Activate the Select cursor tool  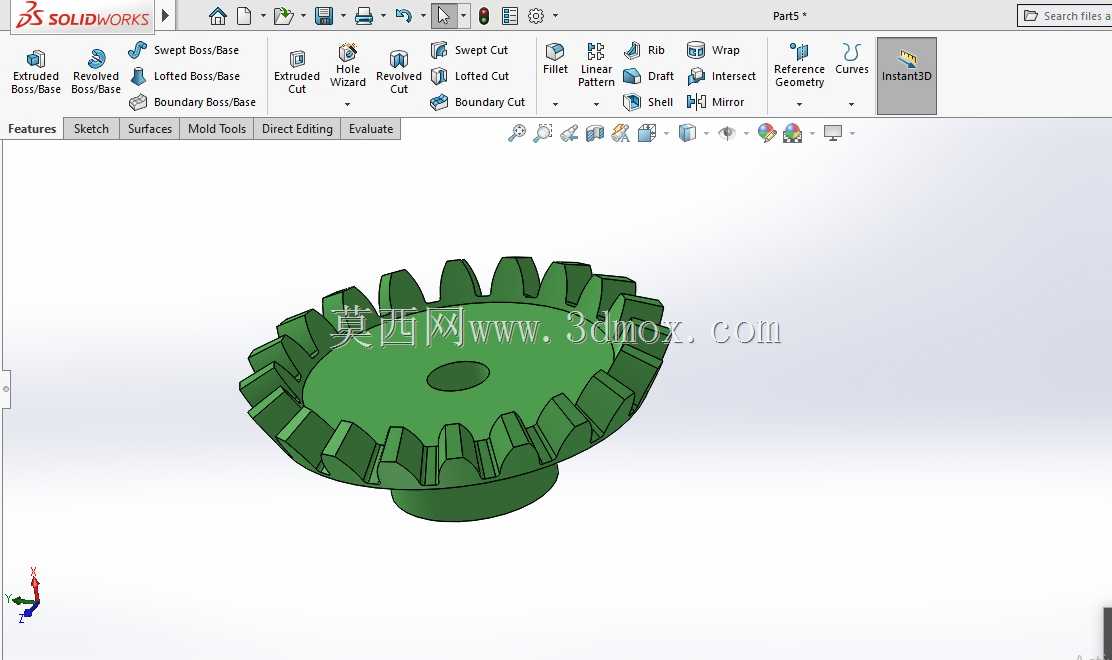pos(444,16)
